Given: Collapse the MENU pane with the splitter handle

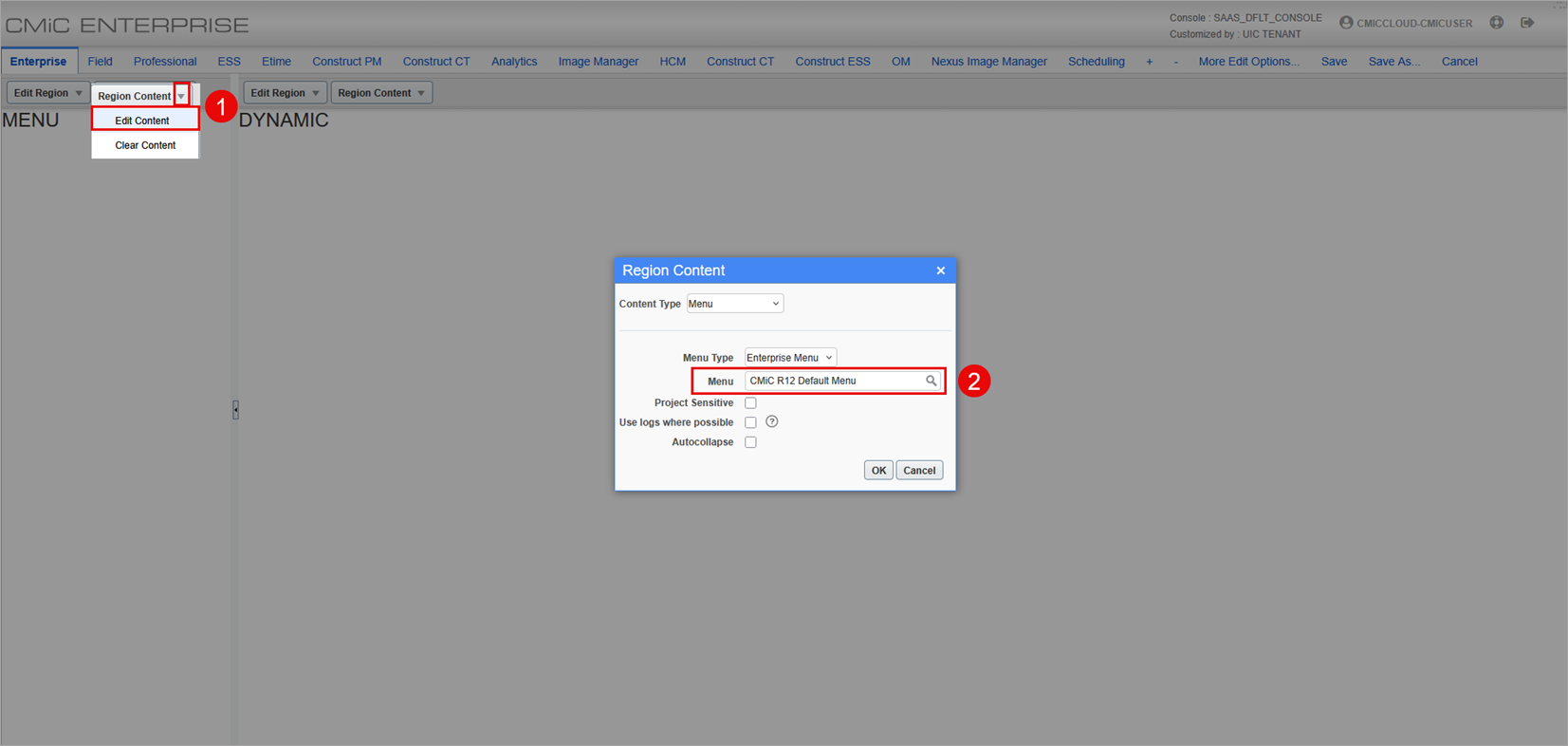Looking at the screenshot, I should click(235, 410).
